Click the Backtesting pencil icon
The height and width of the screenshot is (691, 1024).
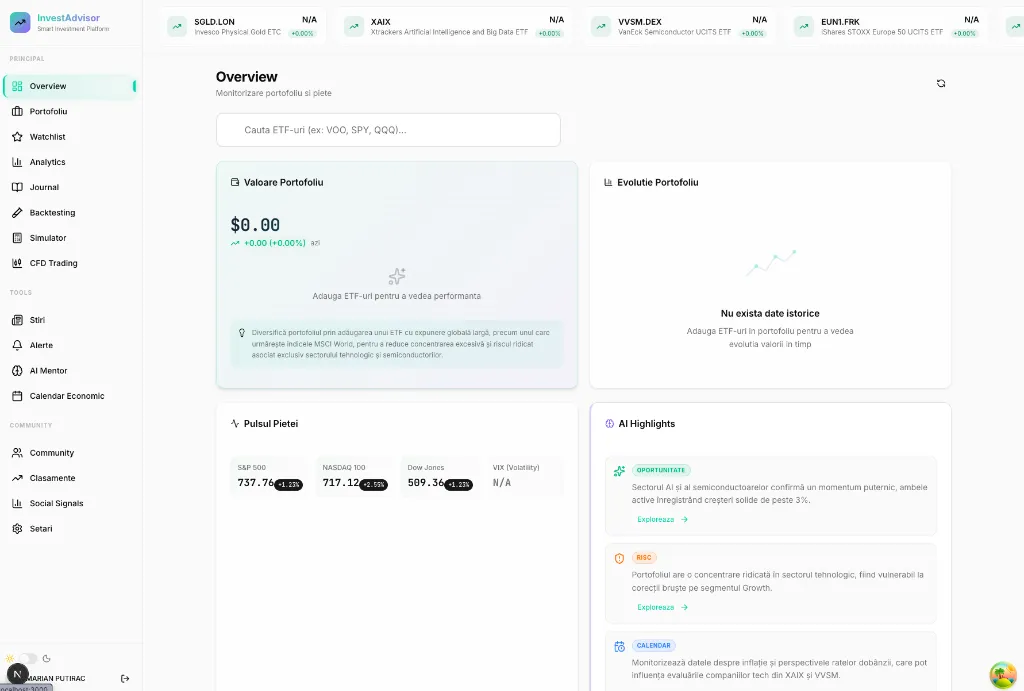[x=18, y=212]
